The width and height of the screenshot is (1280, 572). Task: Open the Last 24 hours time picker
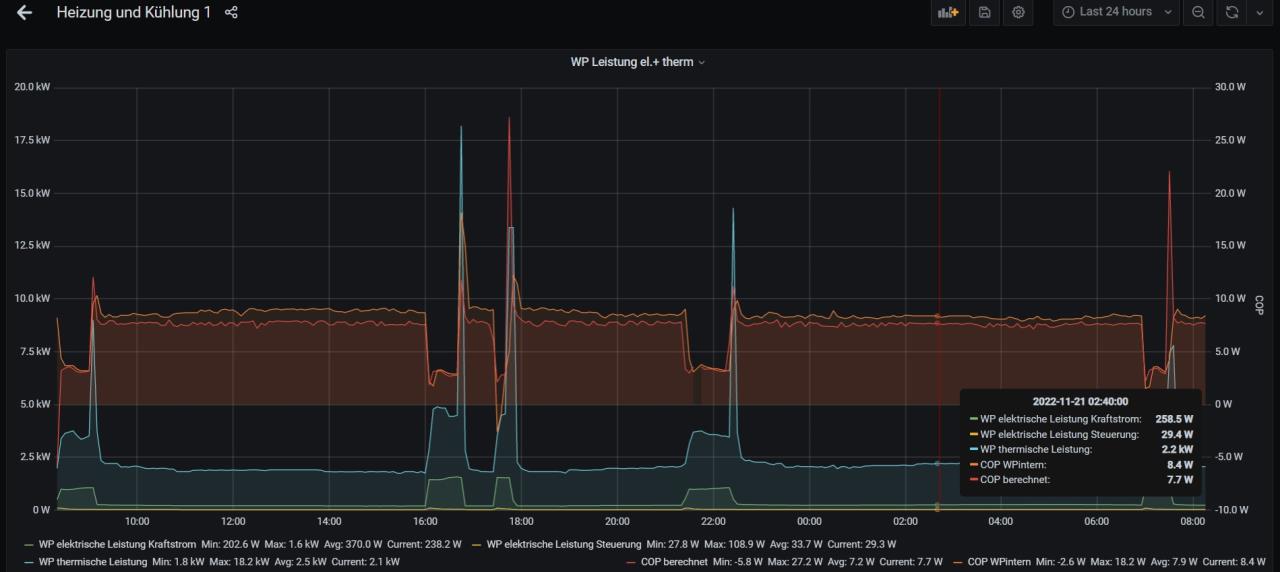[x=1116, y=12]
